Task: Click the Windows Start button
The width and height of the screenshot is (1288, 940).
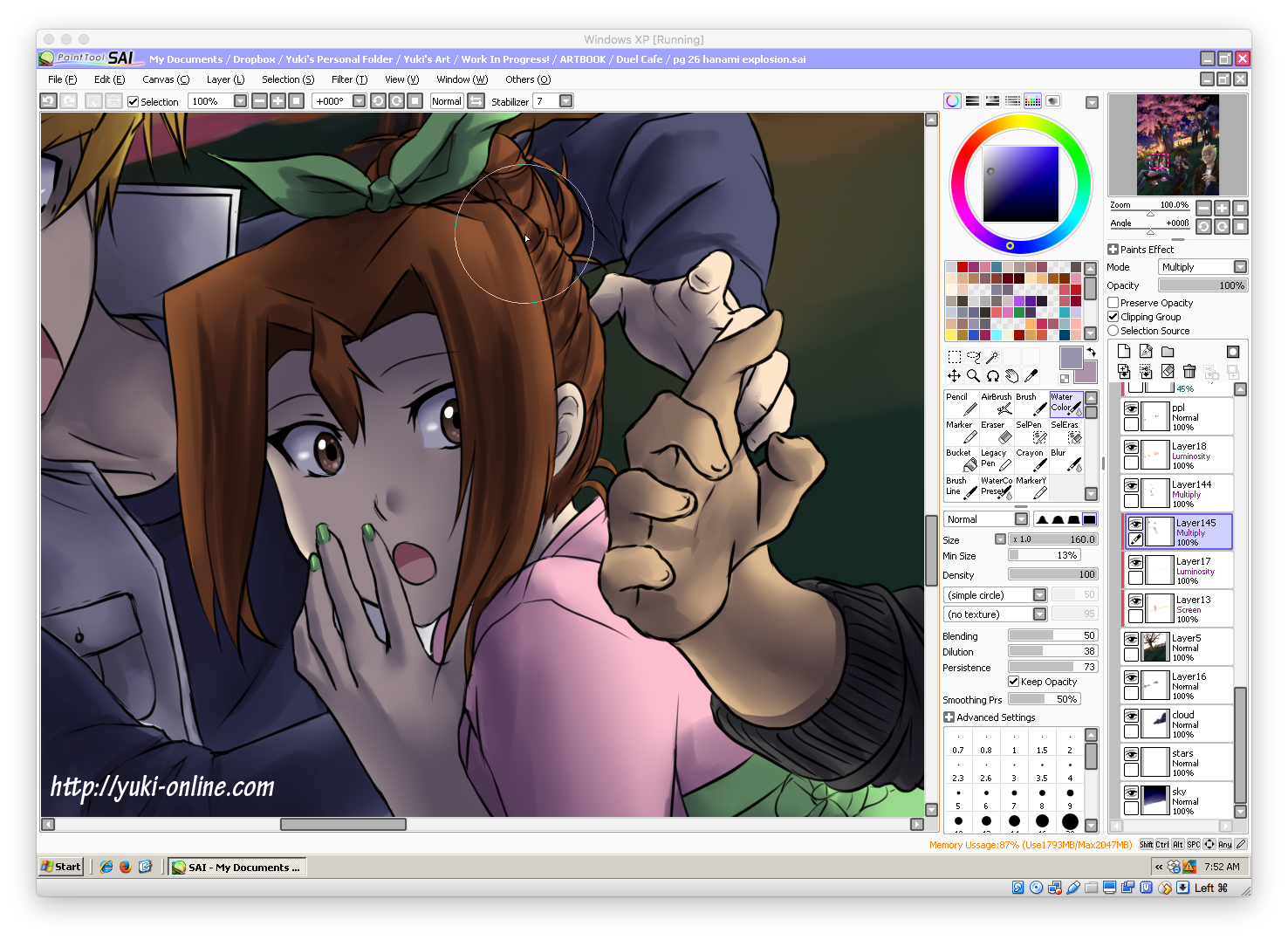Action: point(61,867)
